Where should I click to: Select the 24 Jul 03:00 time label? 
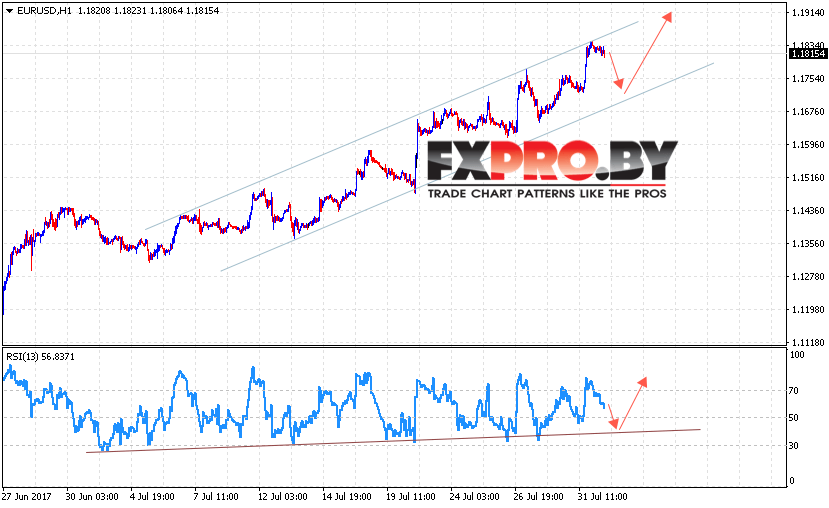pos(475,497)
